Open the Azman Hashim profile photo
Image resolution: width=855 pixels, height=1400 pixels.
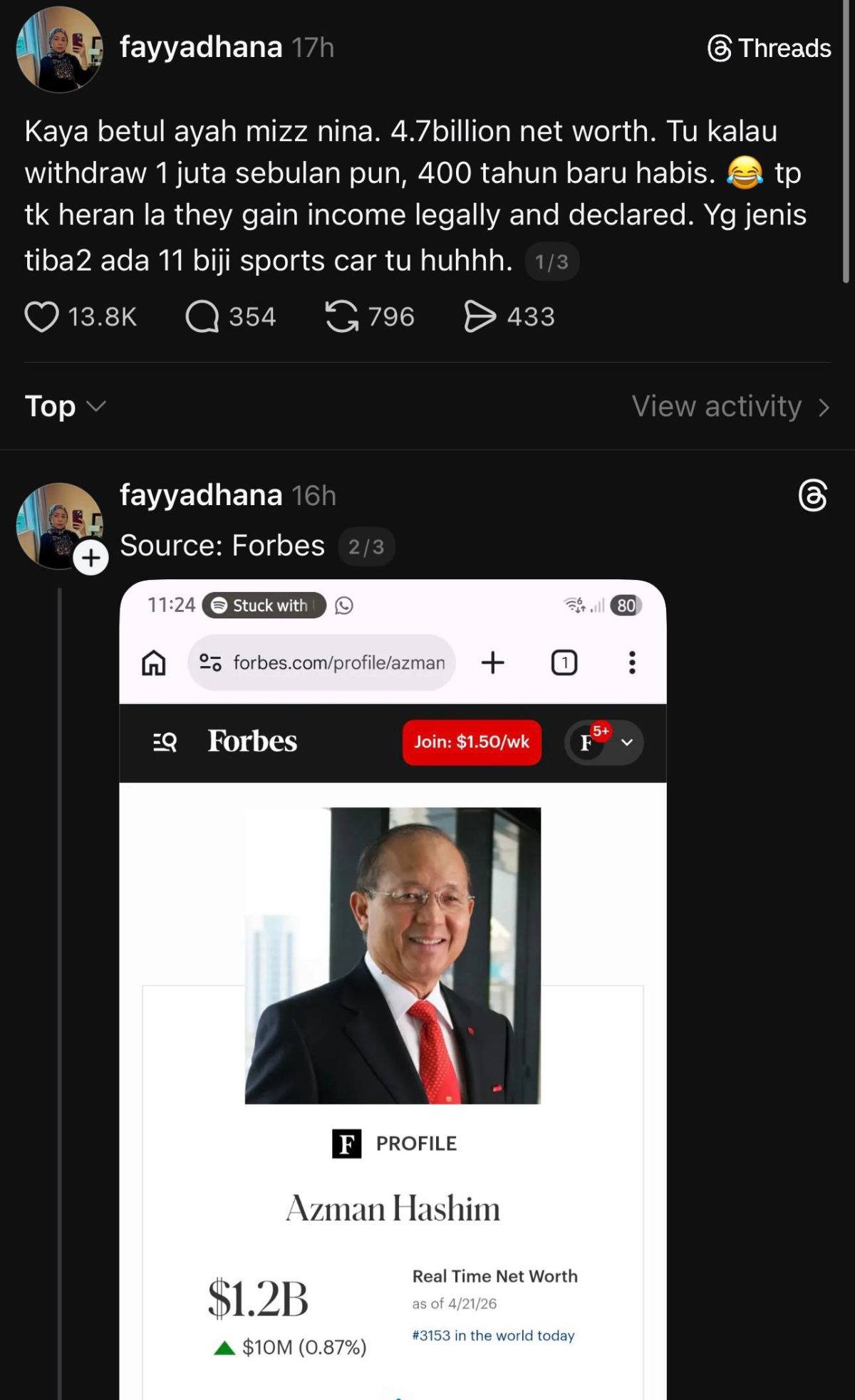coord(393,955)
